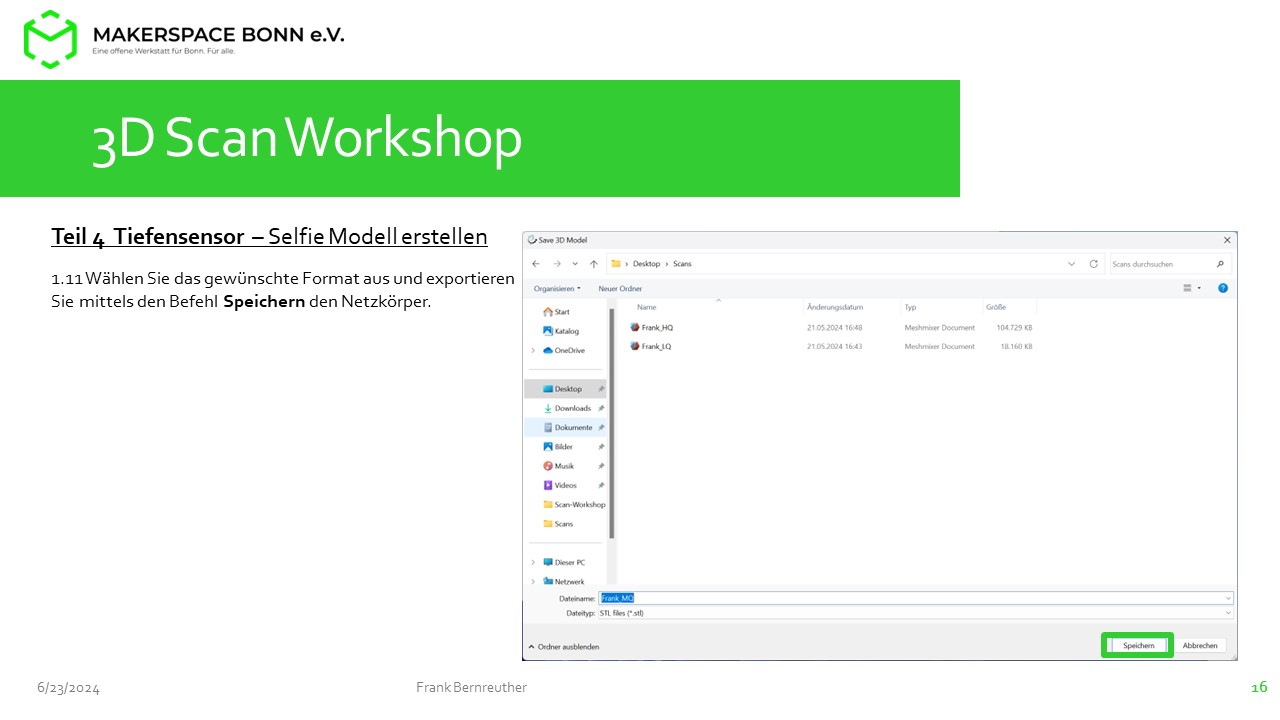Click the Abbrechen button
The height and width of the screenshot is (720, 1280).
coord(1200,646)
